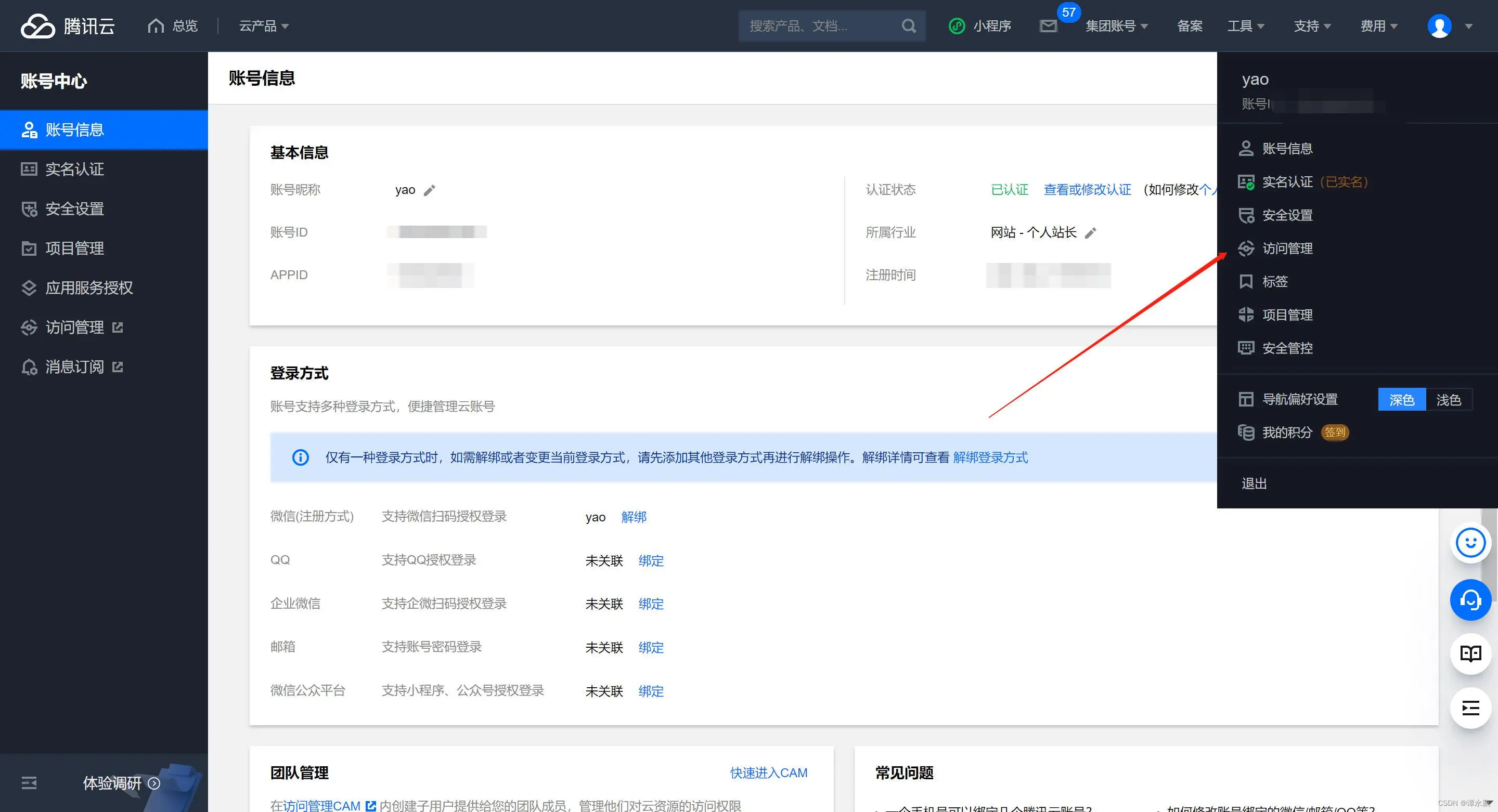
Task: Click 解绑 next to the WeChat login
Action: coord(634,517)
